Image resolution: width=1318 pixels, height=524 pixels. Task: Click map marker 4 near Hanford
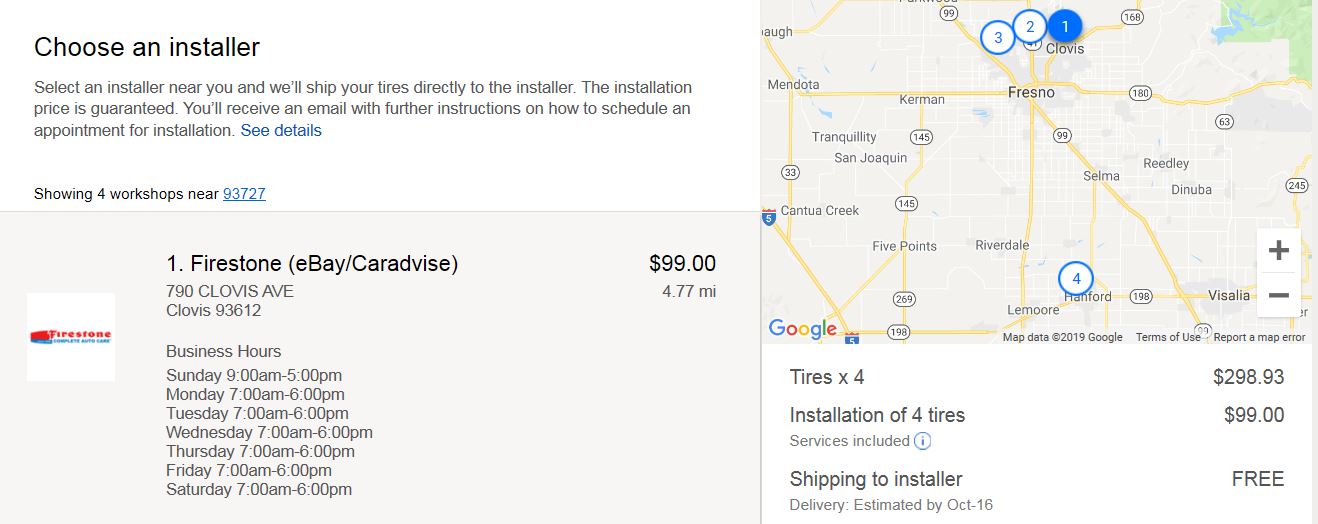pos(1076,278)
